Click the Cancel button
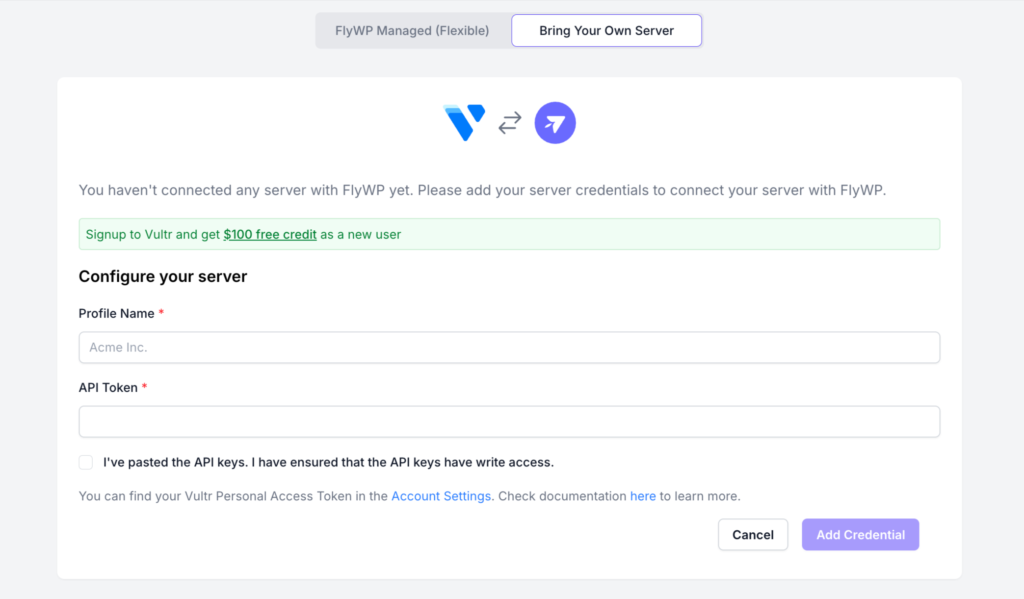 coord(753,535)
